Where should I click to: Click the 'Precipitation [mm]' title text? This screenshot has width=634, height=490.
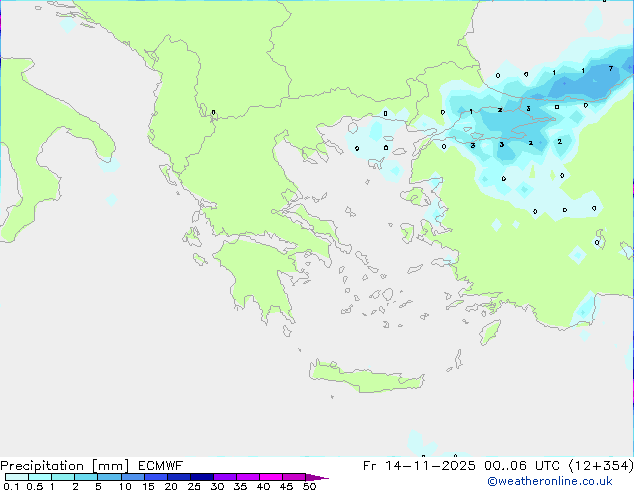coord(65,466)
